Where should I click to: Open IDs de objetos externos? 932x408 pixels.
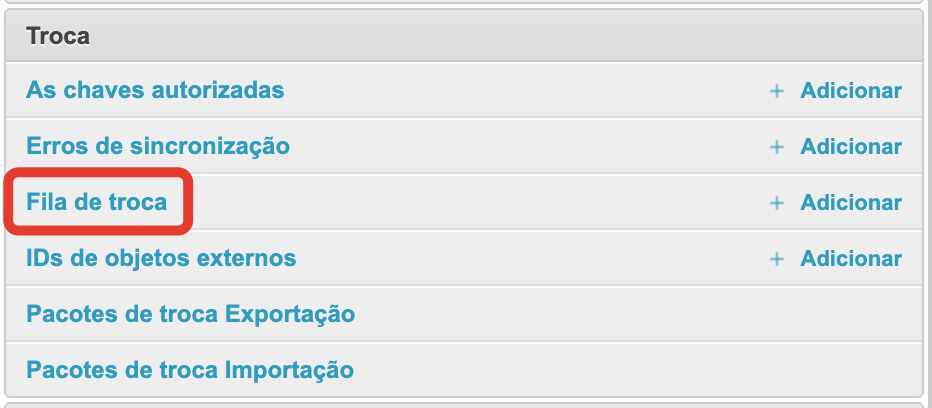[161, 258]
